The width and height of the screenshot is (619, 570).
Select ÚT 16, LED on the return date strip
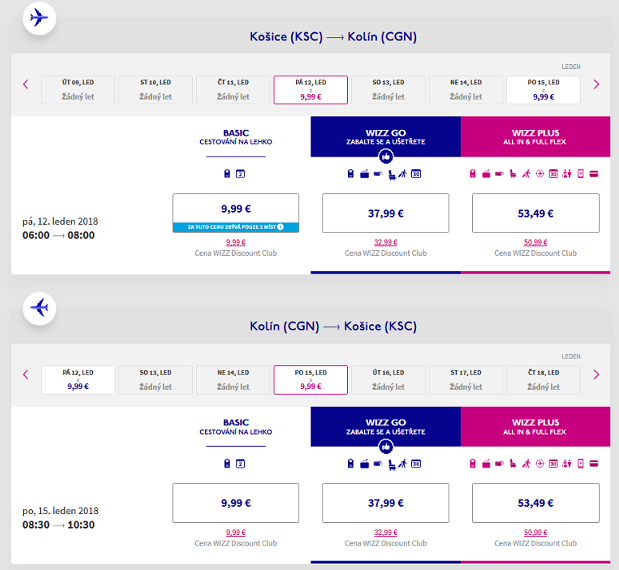[388, 380]
